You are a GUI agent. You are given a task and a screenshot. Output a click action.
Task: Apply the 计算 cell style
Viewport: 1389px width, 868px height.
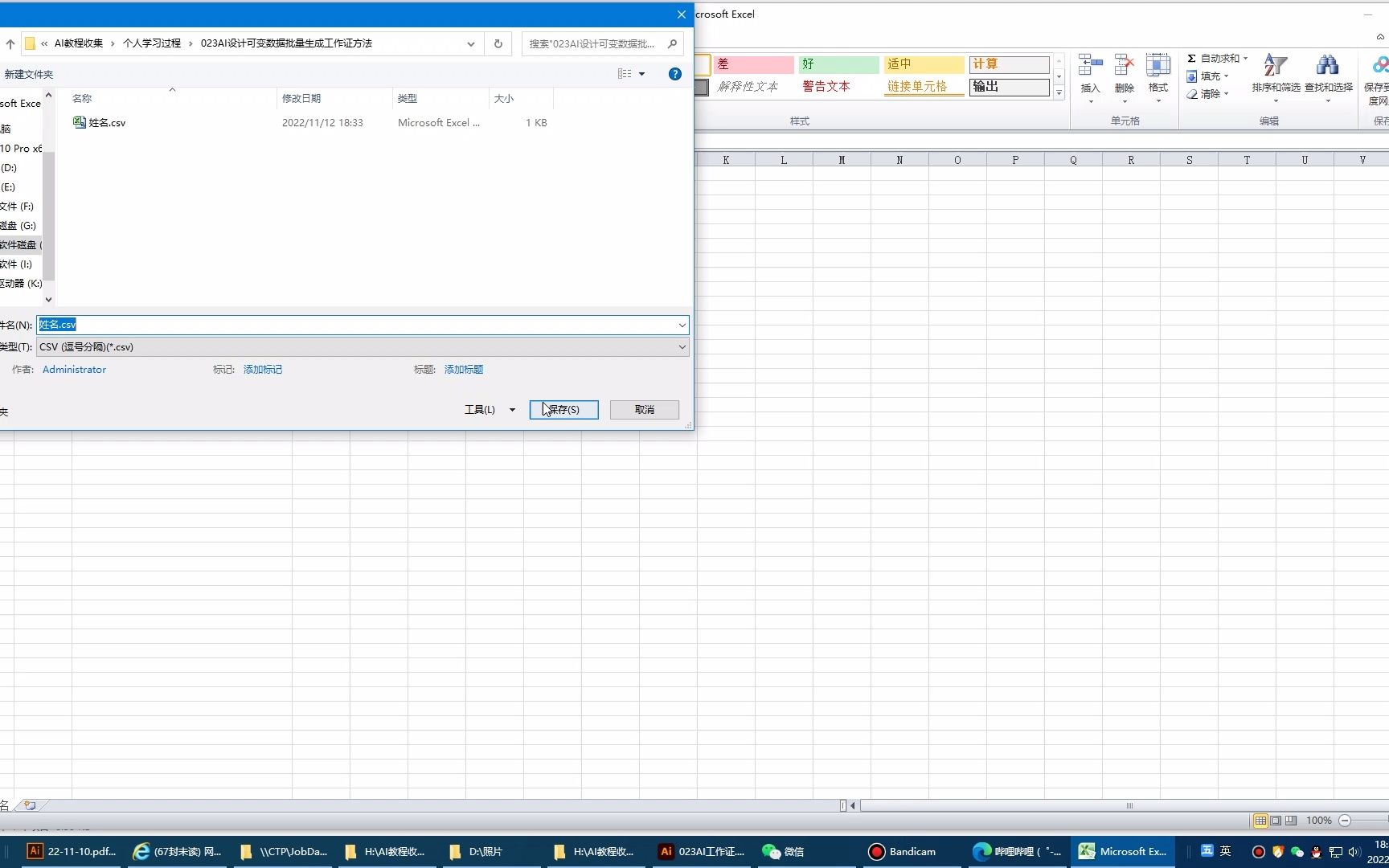tap(1009, 64)
